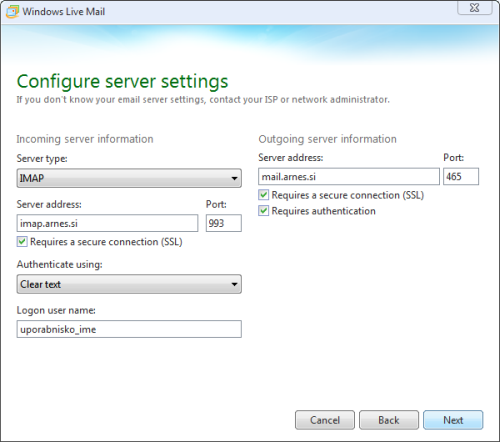Viewport: 500px width, 442px height.
Task: Select the outgoing port field showing 465
Action: pos(461,176)
